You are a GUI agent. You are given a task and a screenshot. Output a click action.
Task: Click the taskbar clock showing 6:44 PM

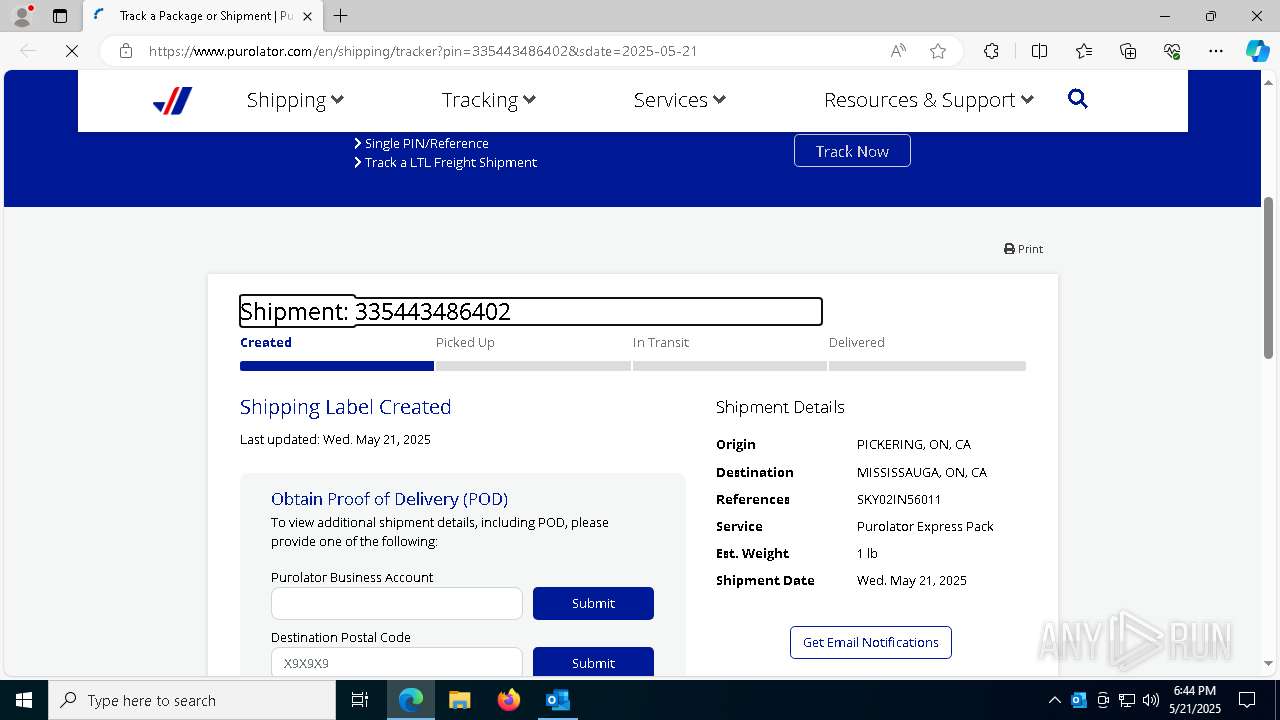(1195, 700)
